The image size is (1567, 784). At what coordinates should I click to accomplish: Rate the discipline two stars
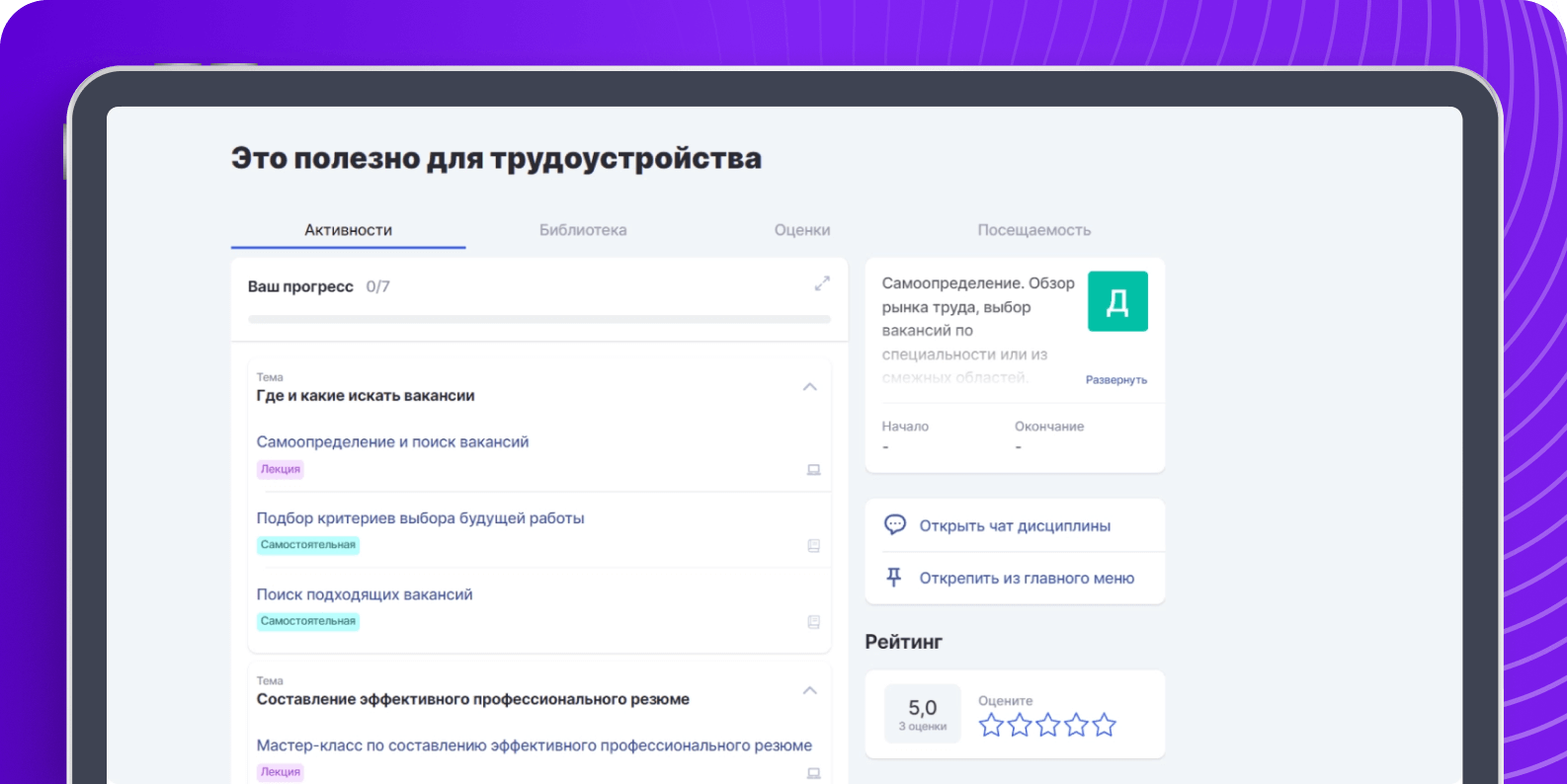pyautogui.click(x=1020, y=726)
